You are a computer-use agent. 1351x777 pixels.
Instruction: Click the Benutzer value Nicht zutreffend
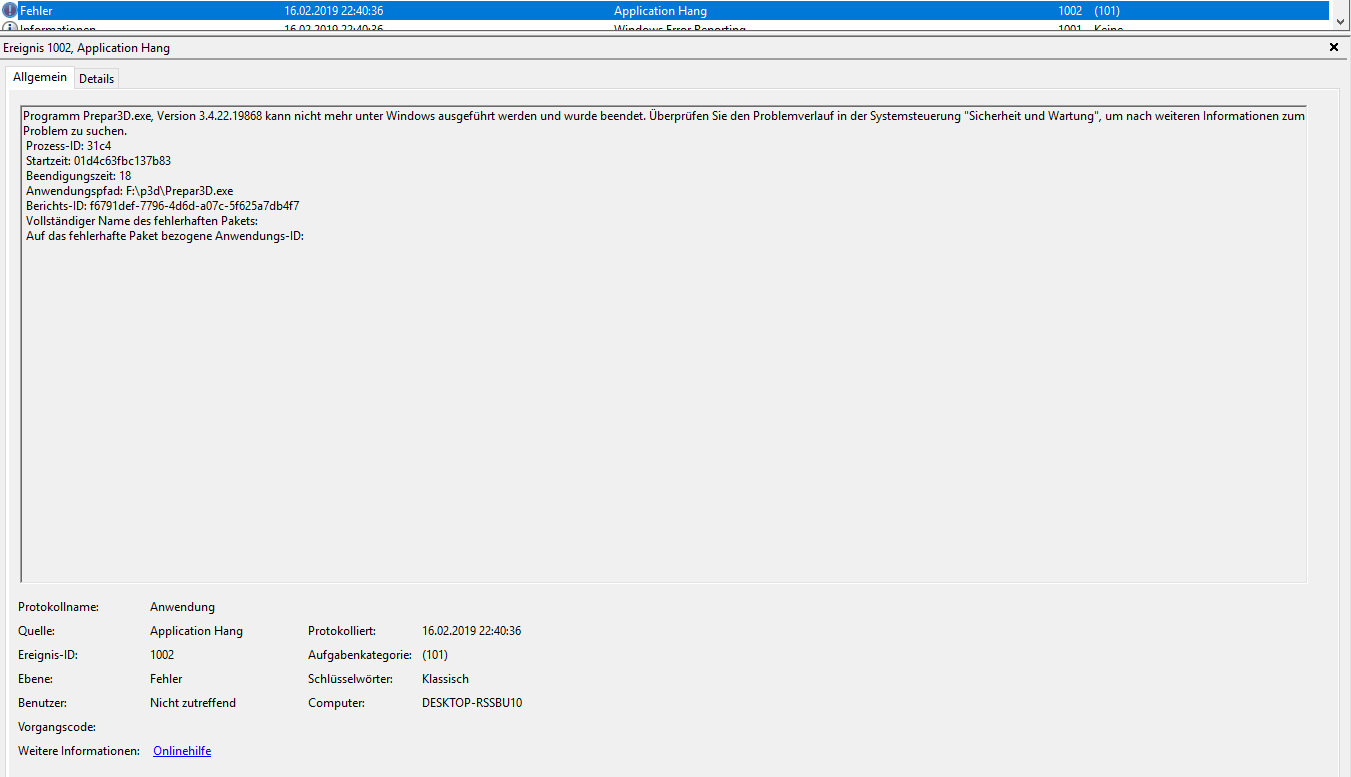[x=193, y=703]
